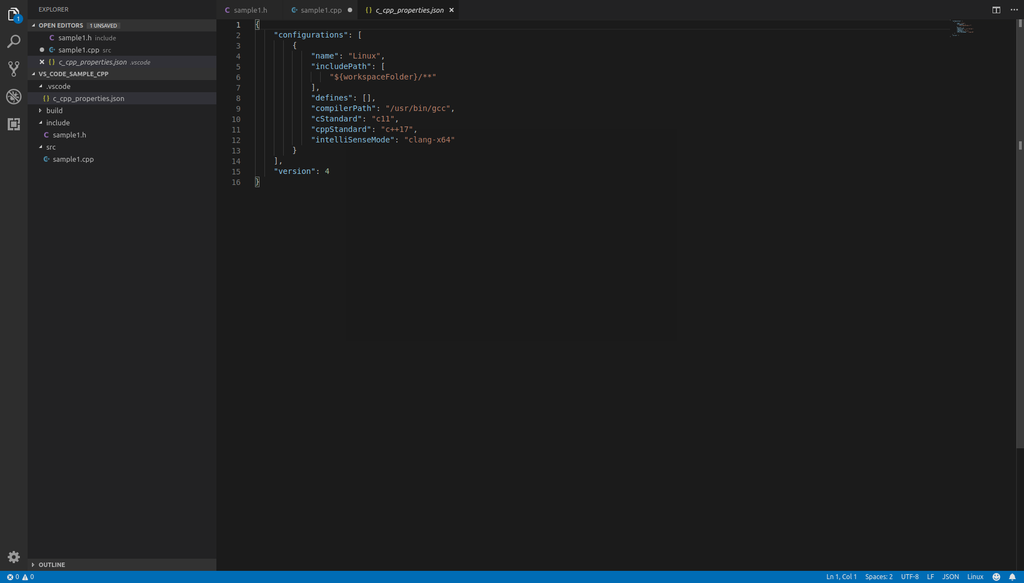Open the Manage gear menu
This screenshot has height=583, width=1024.
coord(13,557)
